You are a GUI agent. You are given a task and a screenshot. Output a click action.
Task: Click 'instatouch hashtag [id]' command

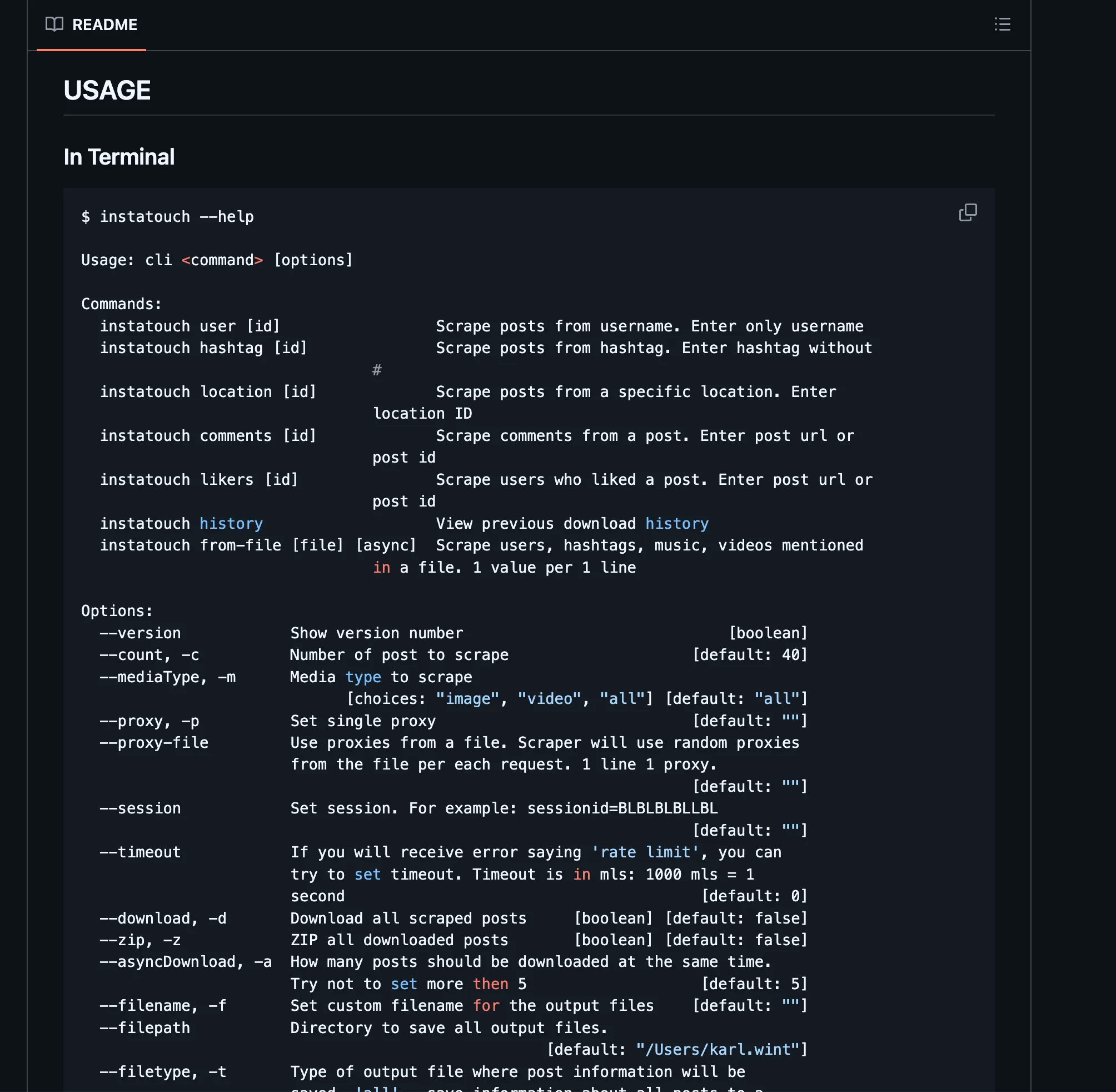coord(203,348)
